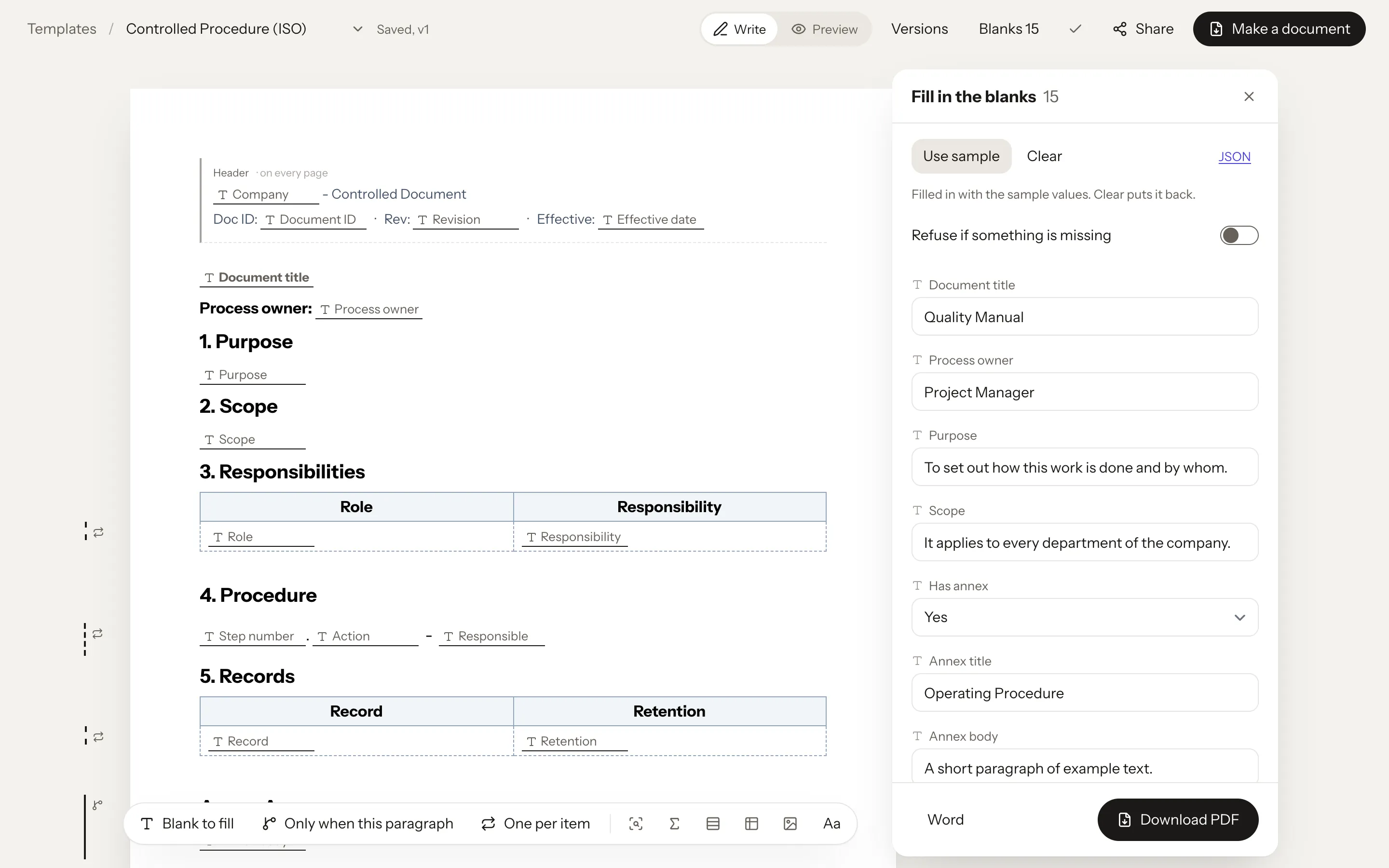
Task: Click the branch icon beside the Annex section
Action: [x=97, y=805]
